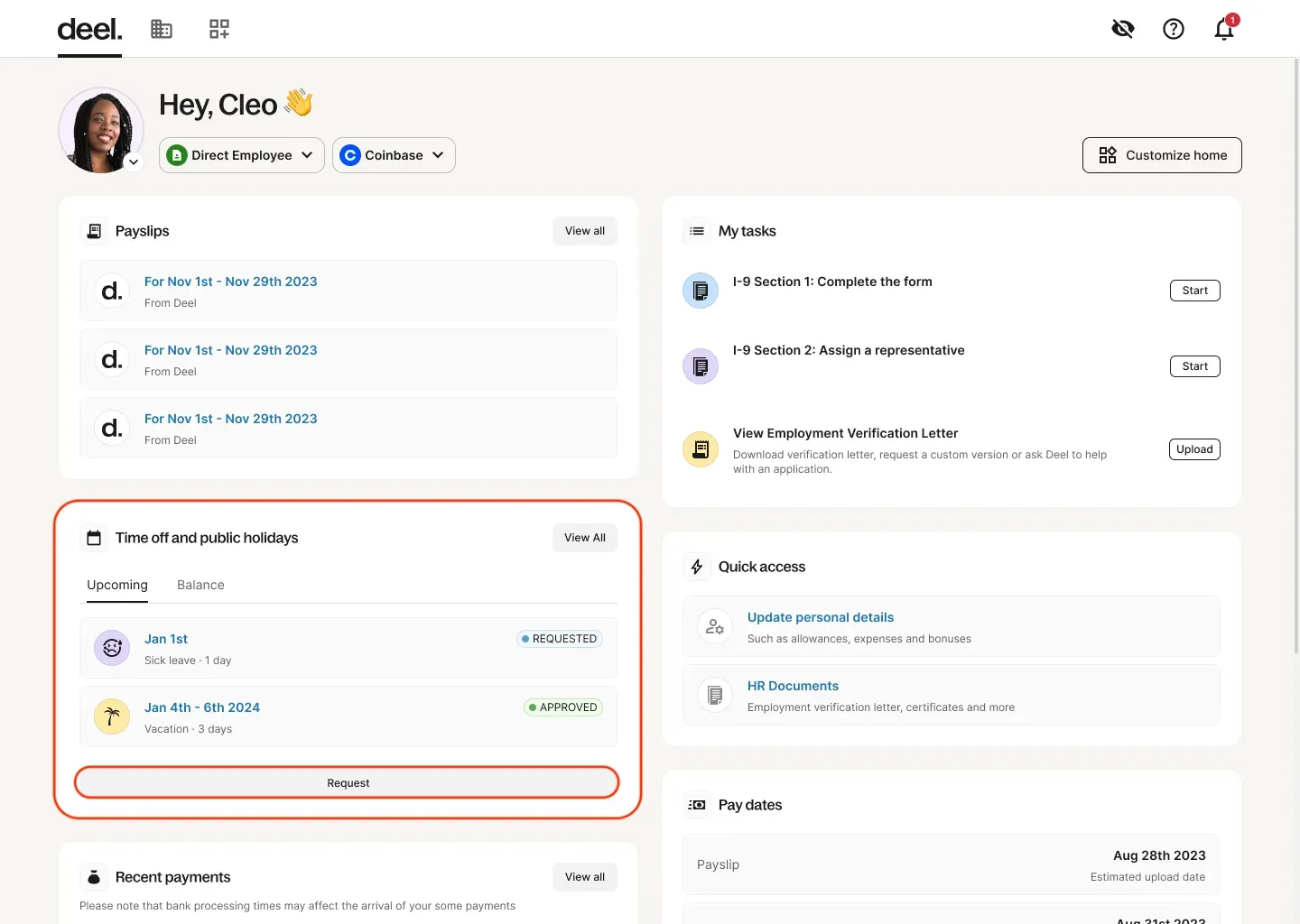
Task: Click the Deel logo home icon
Action: tap(89, 30)
